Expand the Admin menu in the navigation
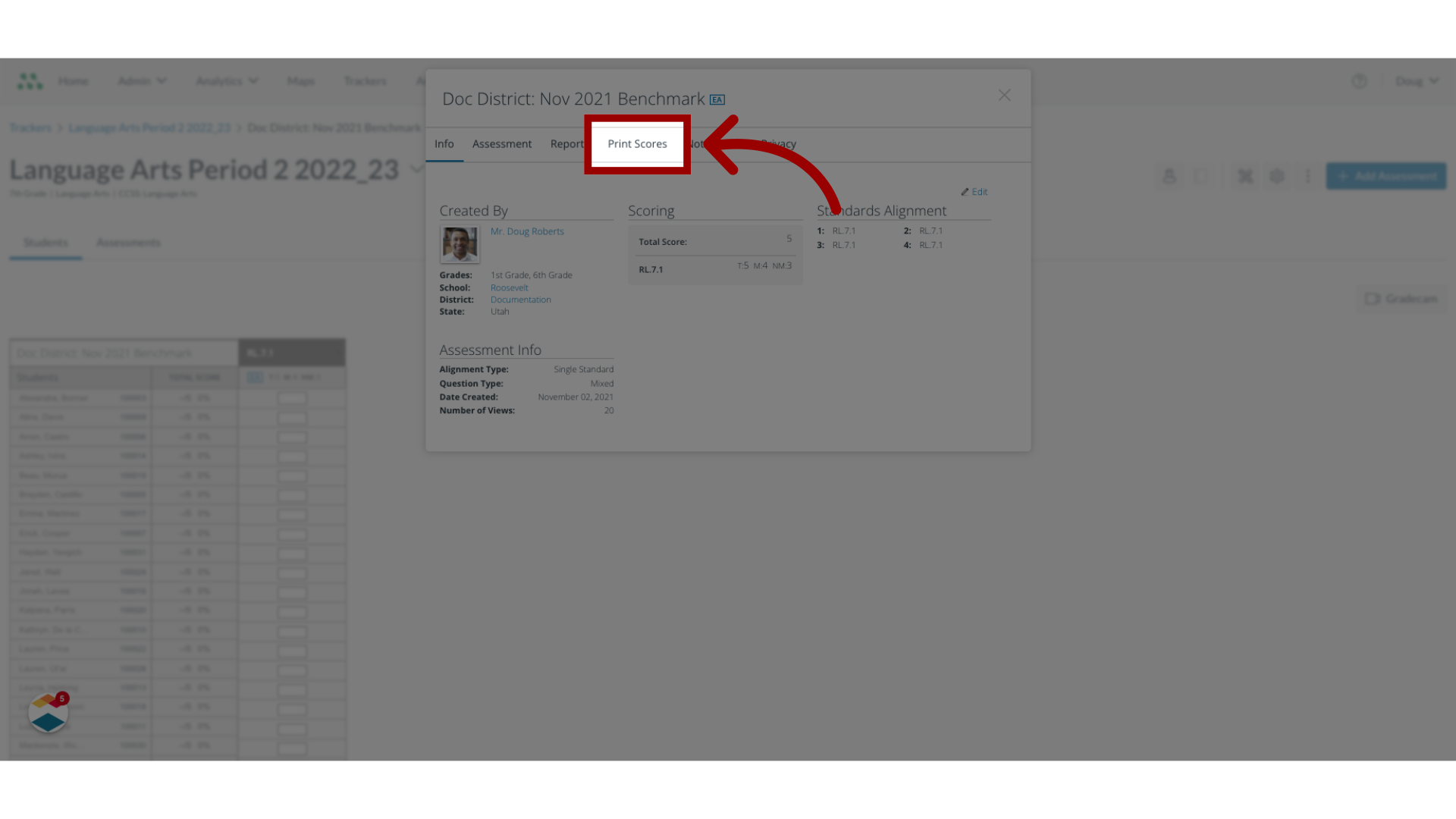The image size is (1456, 819). [142, 81]
